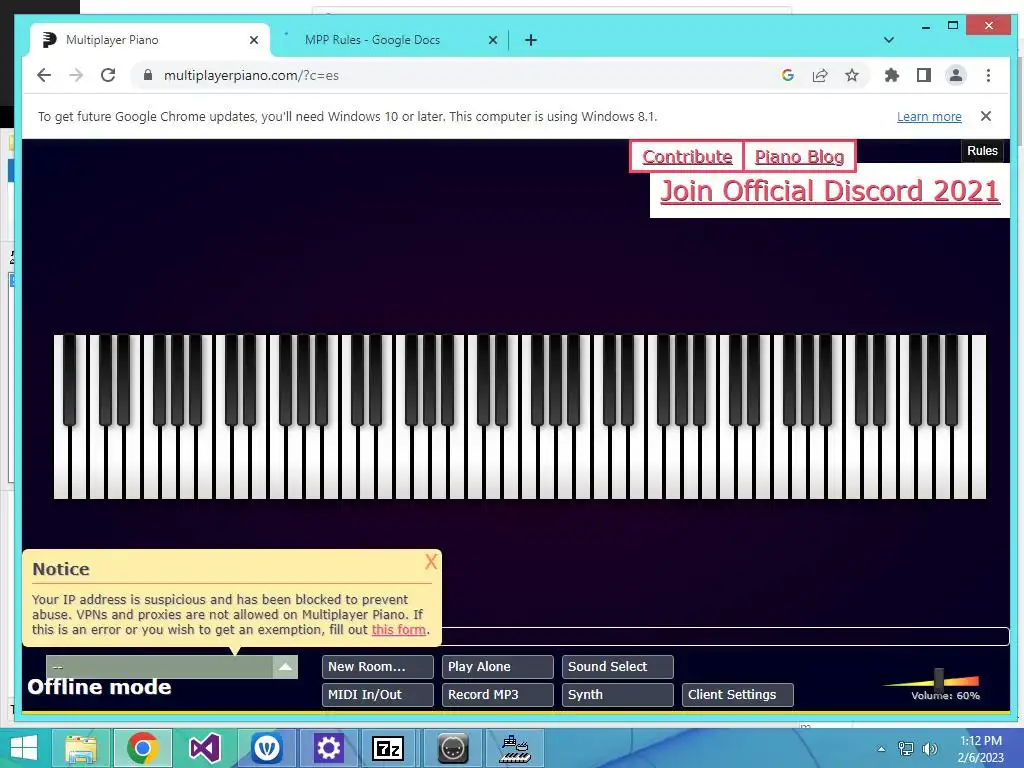Toggle the Chrome side panel
The width and height of the screenshot is (1024, 768).
click(923, 75)
